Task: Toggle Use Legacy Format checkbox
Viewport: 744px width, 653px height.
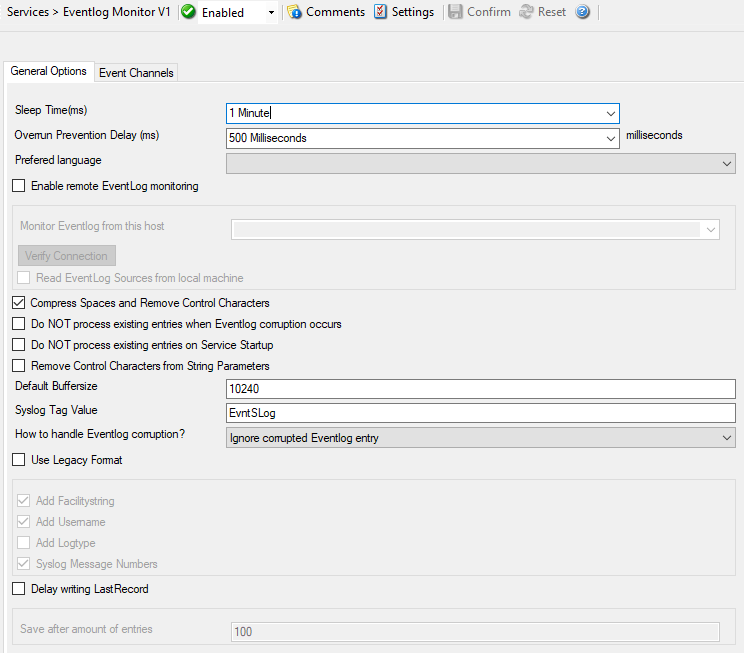Action: coord(18,461)
